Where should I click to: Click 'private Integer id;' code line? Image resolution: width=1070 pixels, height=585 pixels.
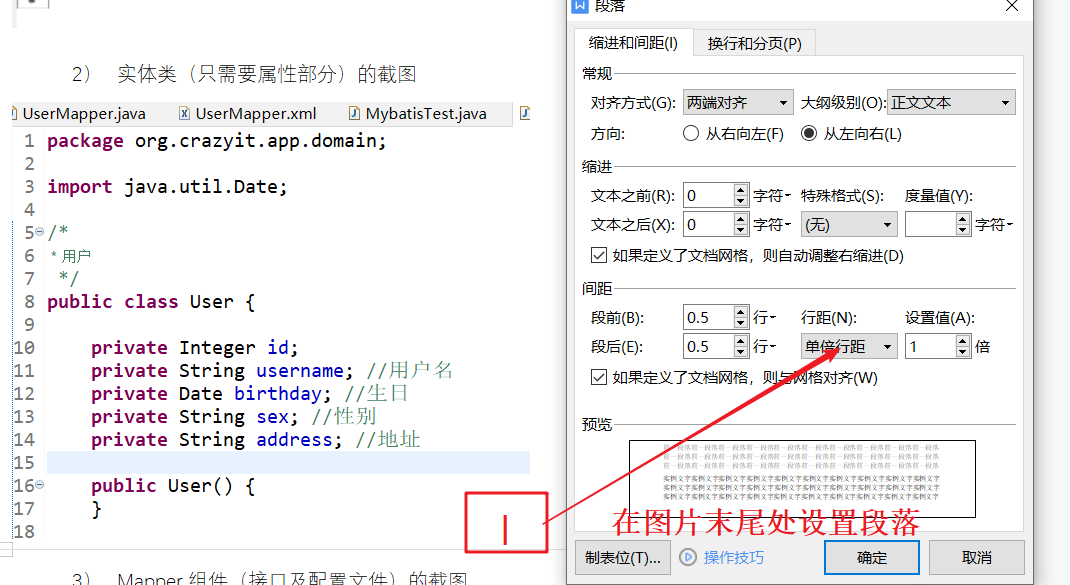(x=194, y=347)
